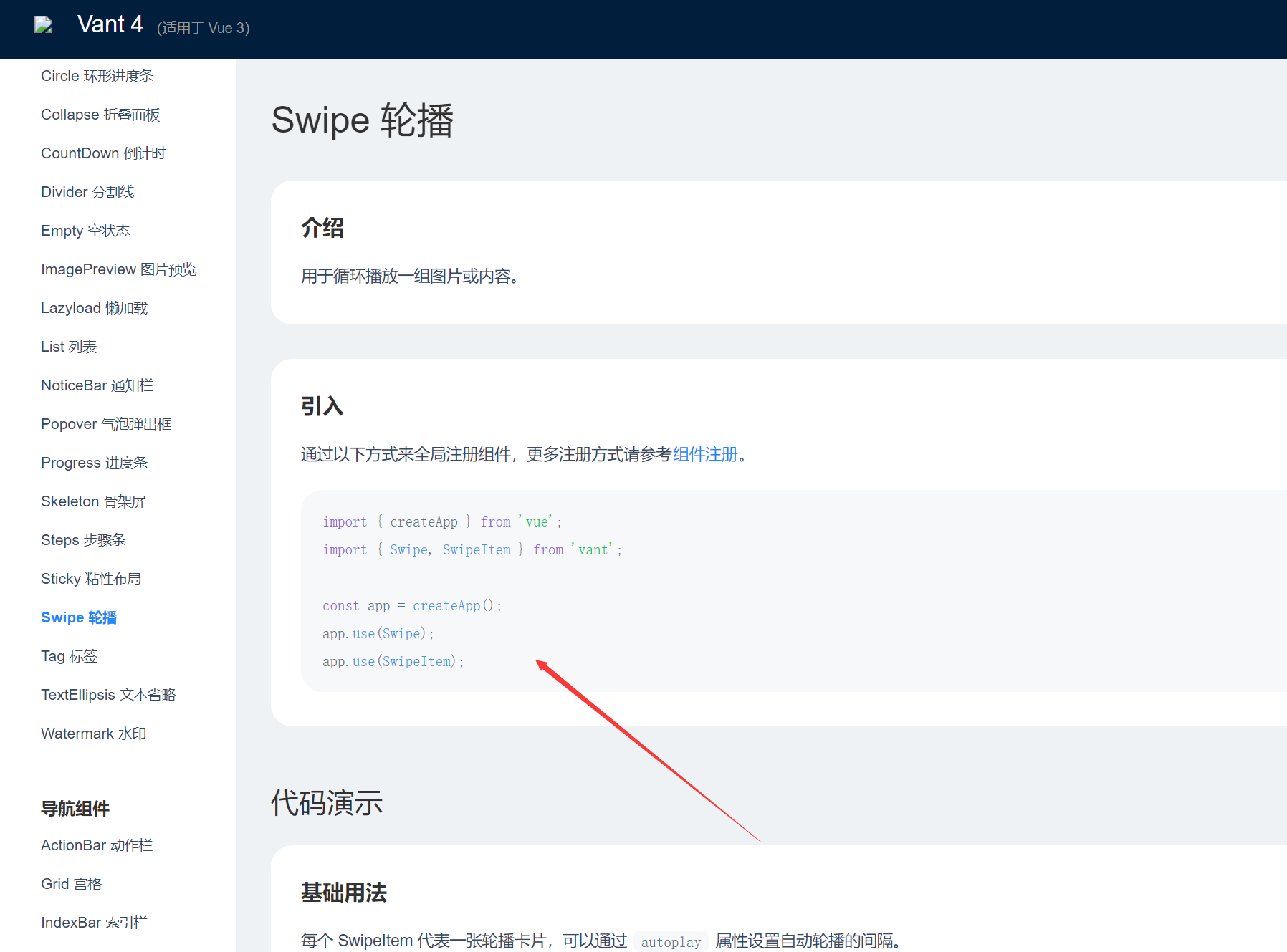Screen dimensions: 1287x952
Task: Open TextEllipsis 文本省略 sidebar item
Action: (x=108, y=695)
